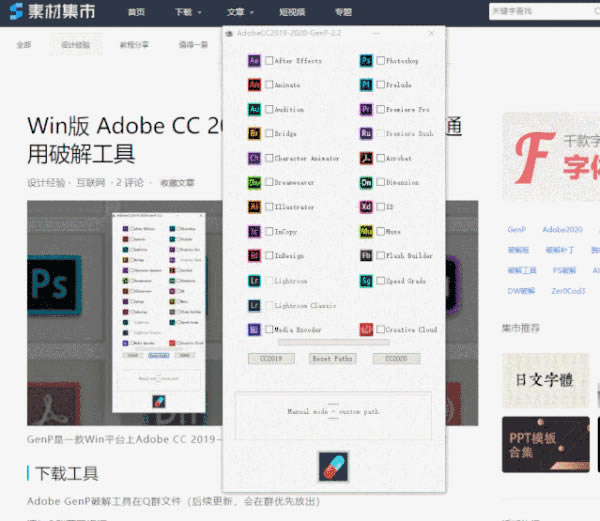Open the 专题 nav item
The width and height of the screenshot is (600, 521).
point(343,12)
